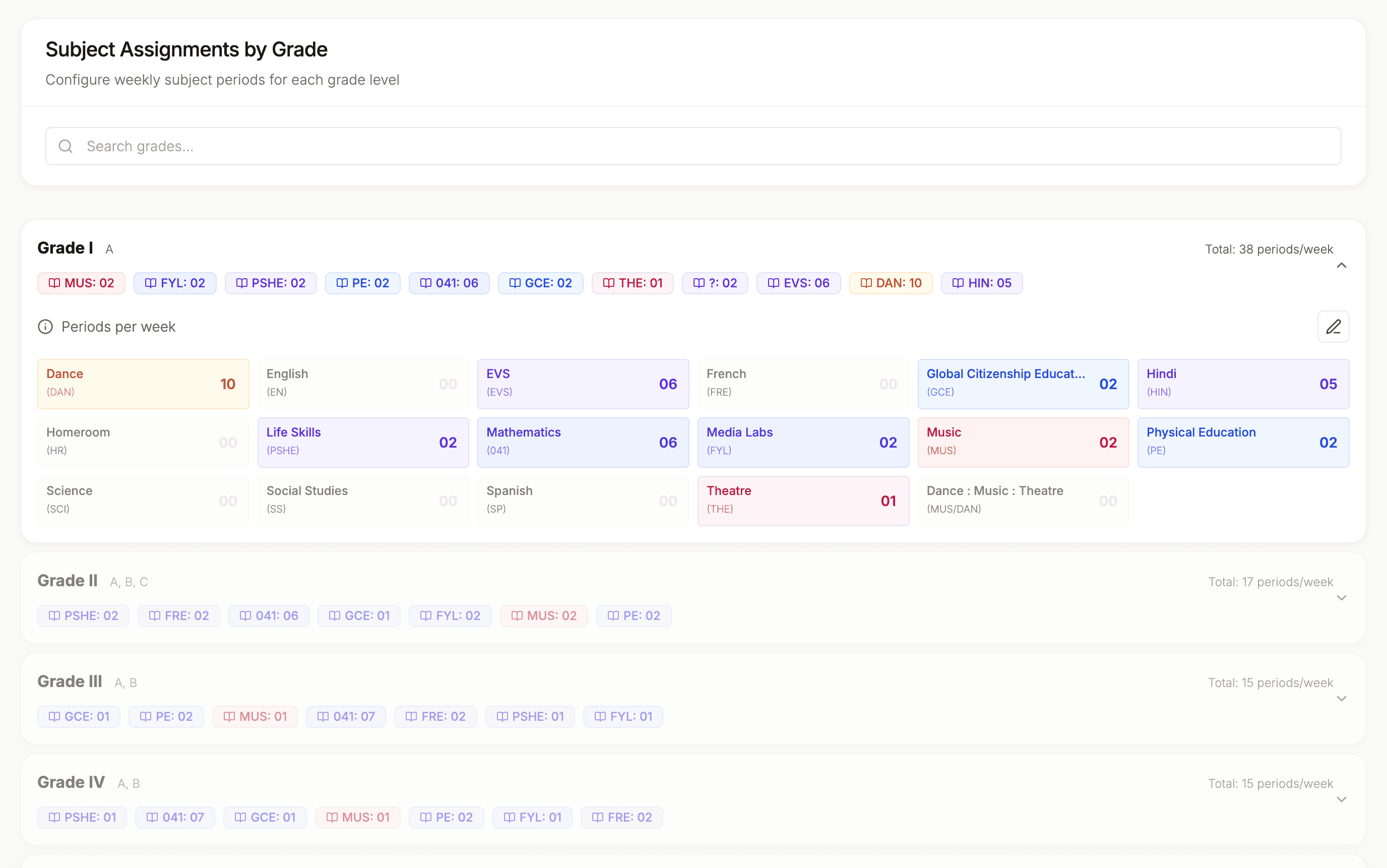1387x868 pixels.
Task: Click the pencil edit icon for Grade I
Action: 1333,327
